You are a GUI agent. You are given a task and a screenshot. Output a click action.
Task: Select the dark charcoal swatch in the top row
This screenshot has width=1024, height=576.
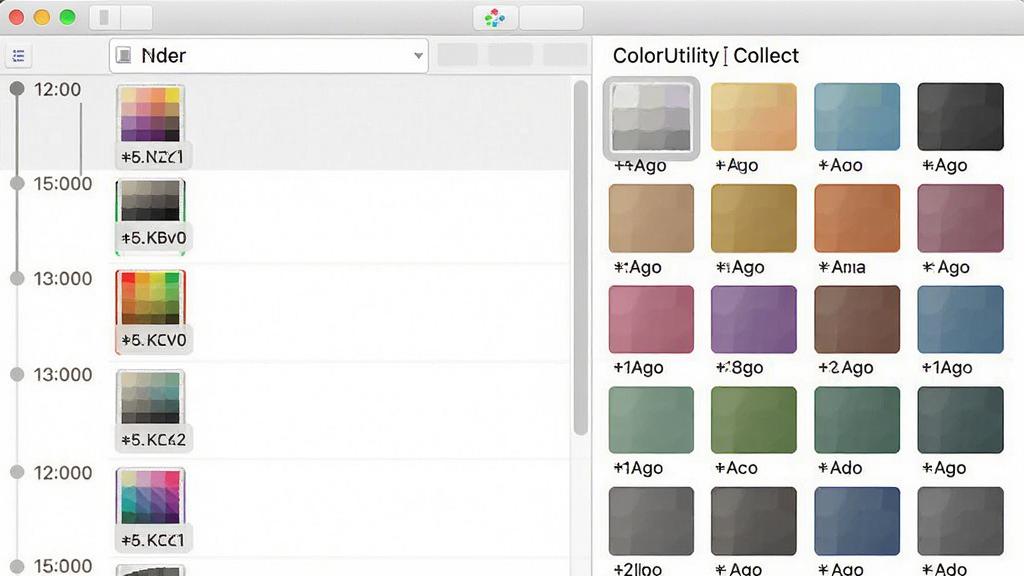coord(960,117)
